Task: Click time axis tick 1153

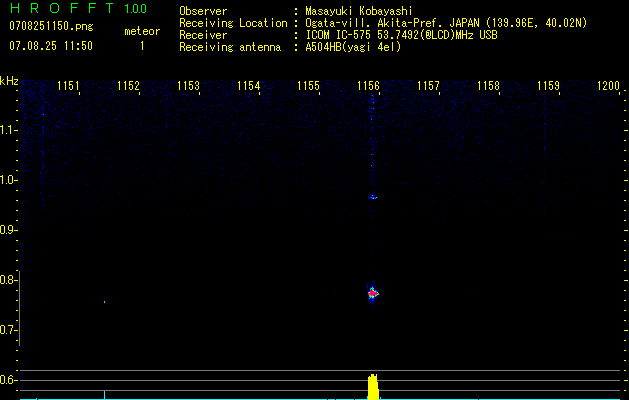Action: (188, 86)
